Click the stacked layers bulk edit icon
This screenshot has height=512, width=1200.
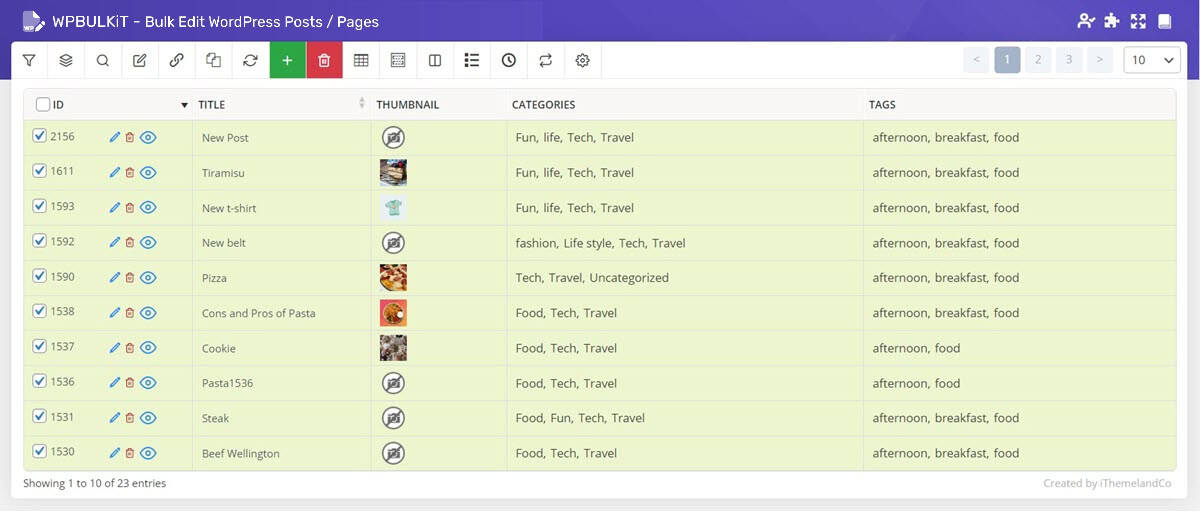pos(66,60)
